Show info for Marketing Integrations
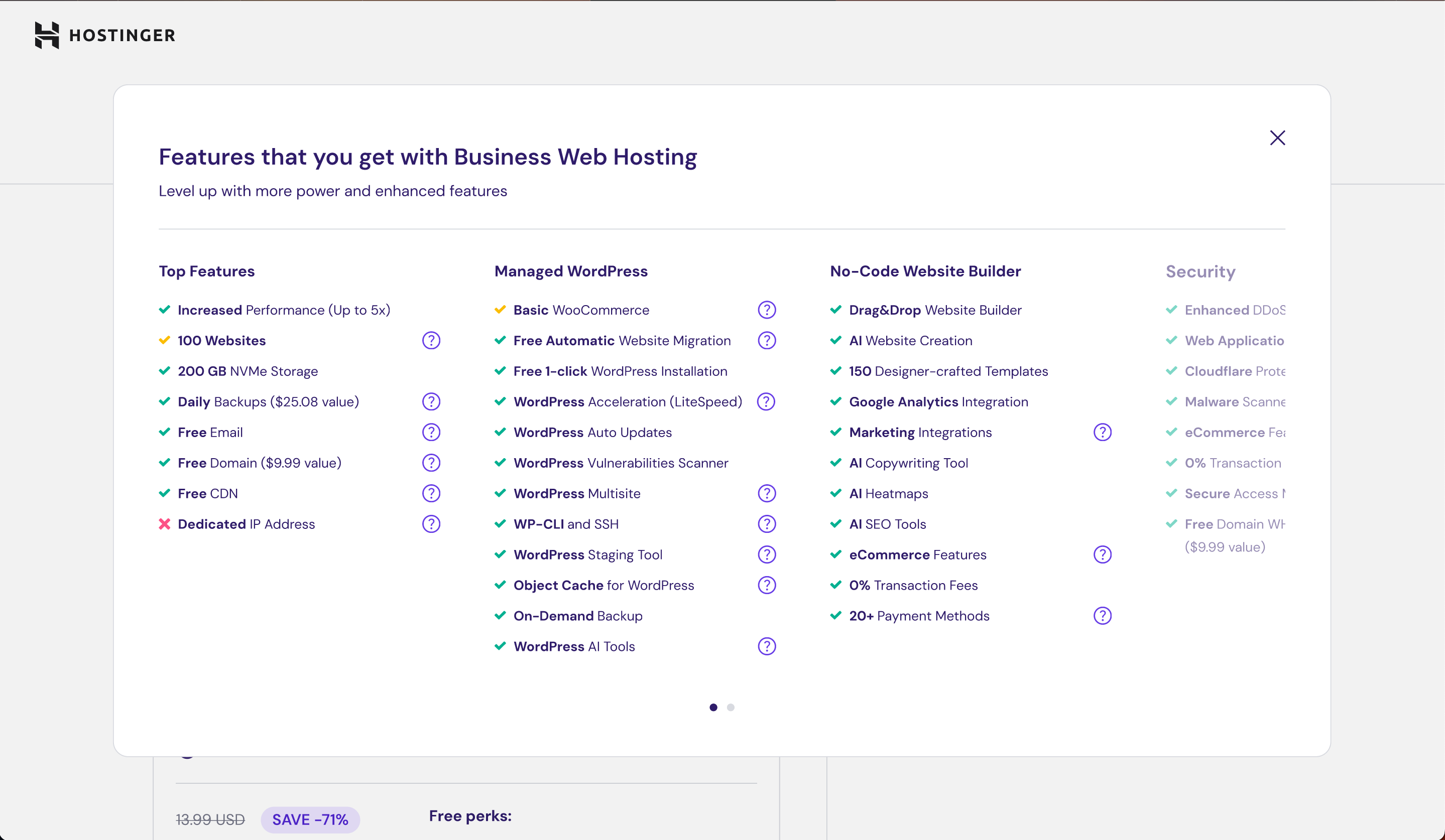Viewport: 1445px width, 840px height. coord(1102,432)
